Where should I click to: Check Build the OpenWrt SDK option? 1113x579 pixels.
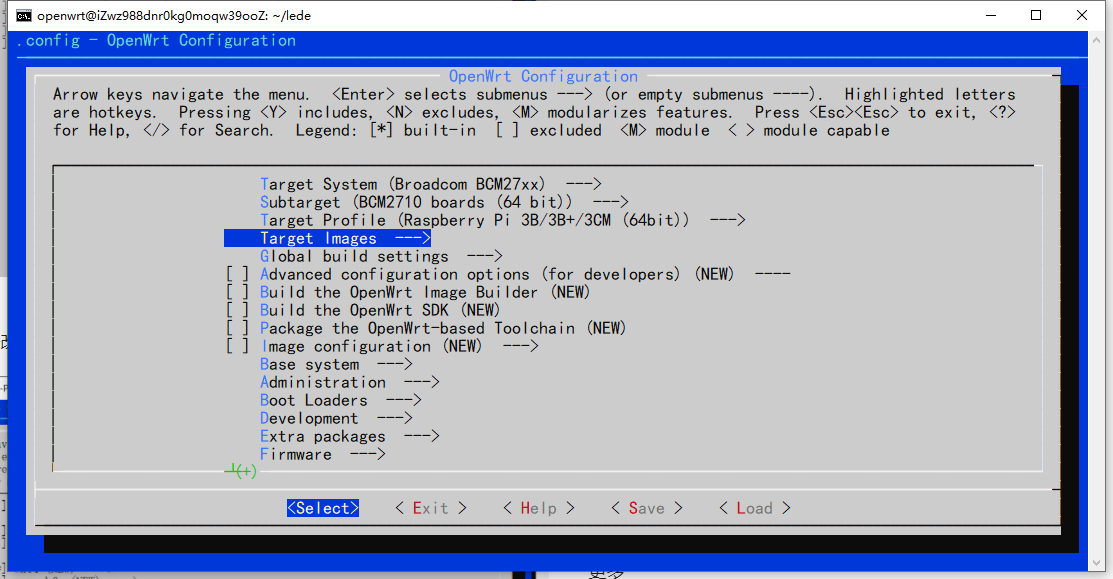pos(237,310)
